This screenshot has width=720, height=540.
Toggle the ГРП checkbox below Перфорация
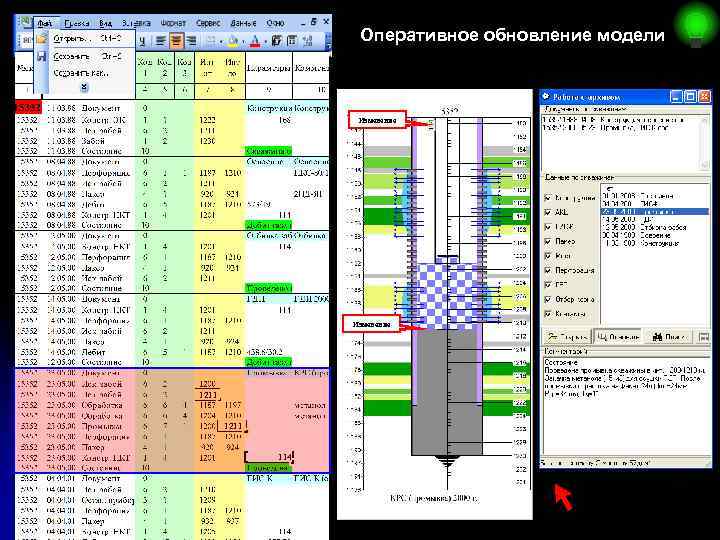[547, 284]
